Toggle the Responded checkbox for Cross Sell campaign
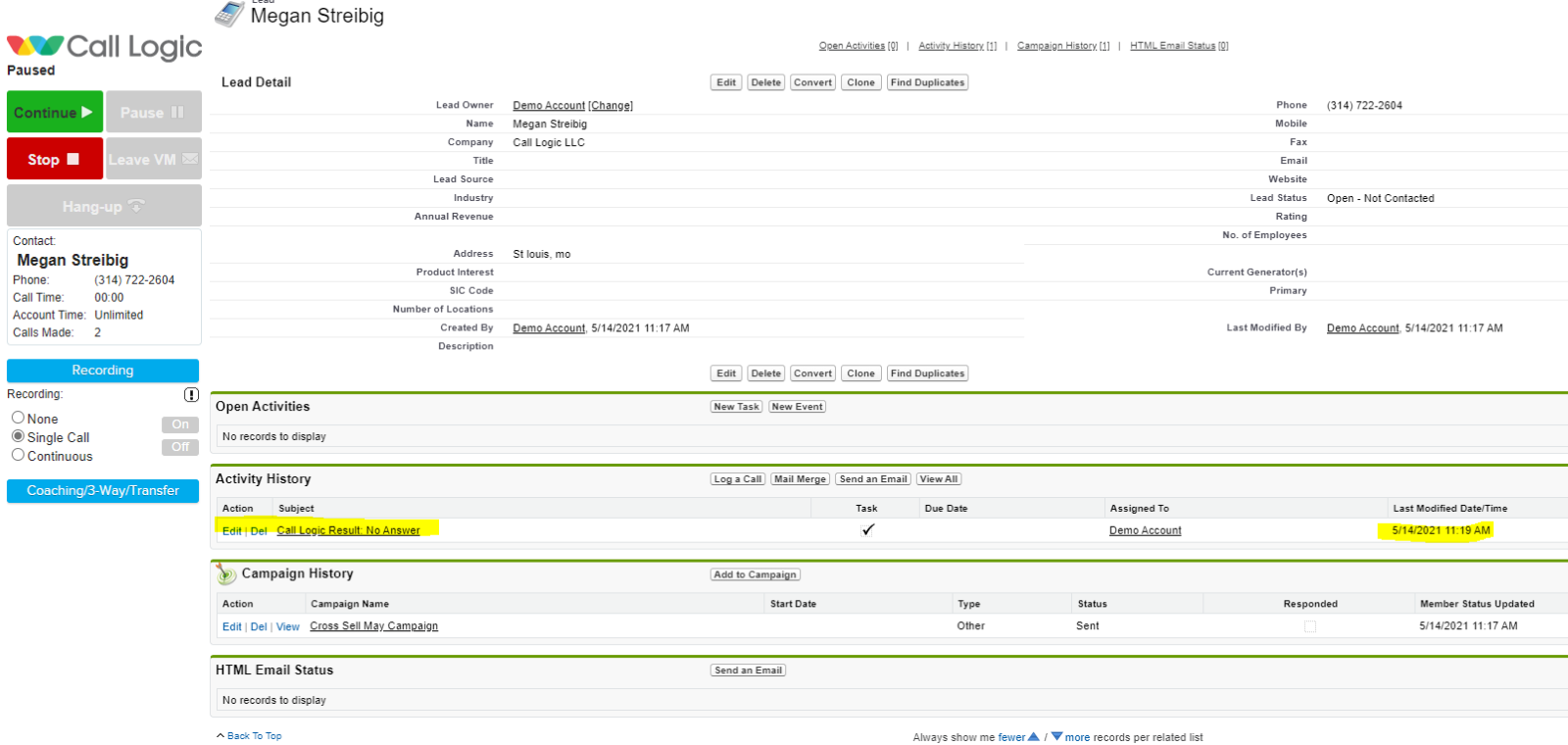This screenshot has width=1568, height=745. (x=1310, y=626)
